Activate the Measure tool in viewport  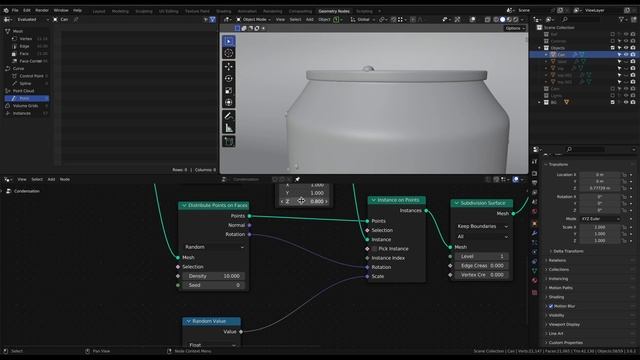(x=229, y=128)
